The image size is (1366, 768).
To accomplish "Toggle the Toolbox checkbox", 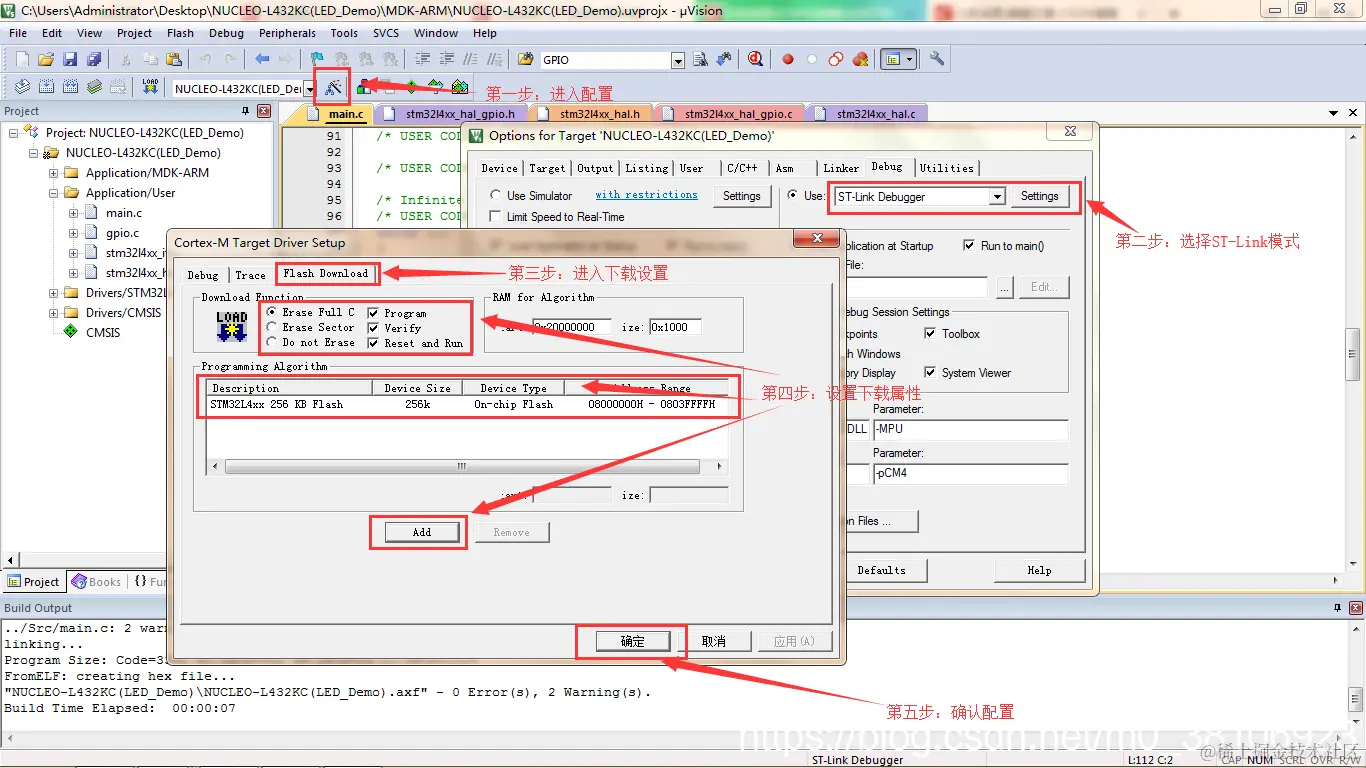I will tap(930, 334).
